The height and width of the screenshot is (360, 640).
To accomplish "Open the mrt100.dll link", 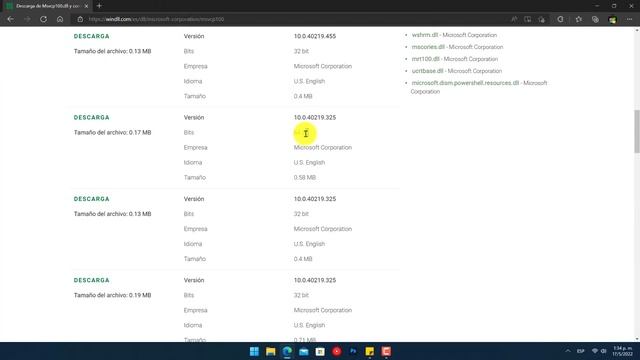I will 426,59.
